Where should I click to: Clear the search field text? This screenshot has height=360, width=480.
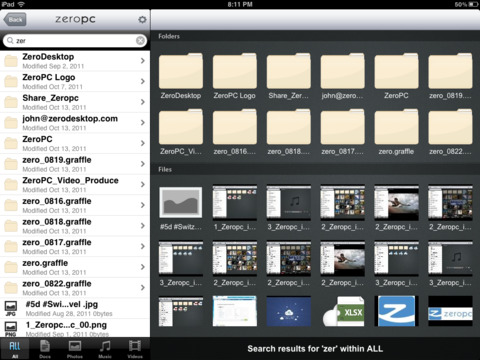[141, 41]
